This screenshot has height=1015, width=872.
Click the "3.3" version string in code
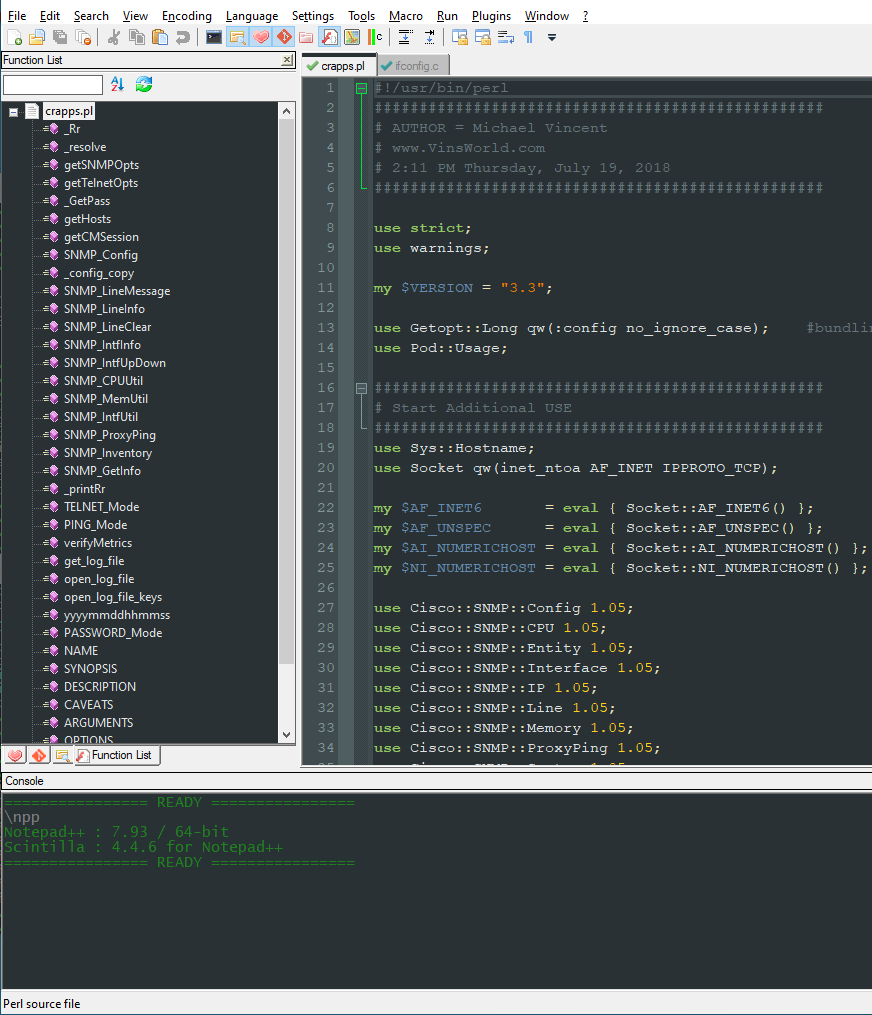522,288
